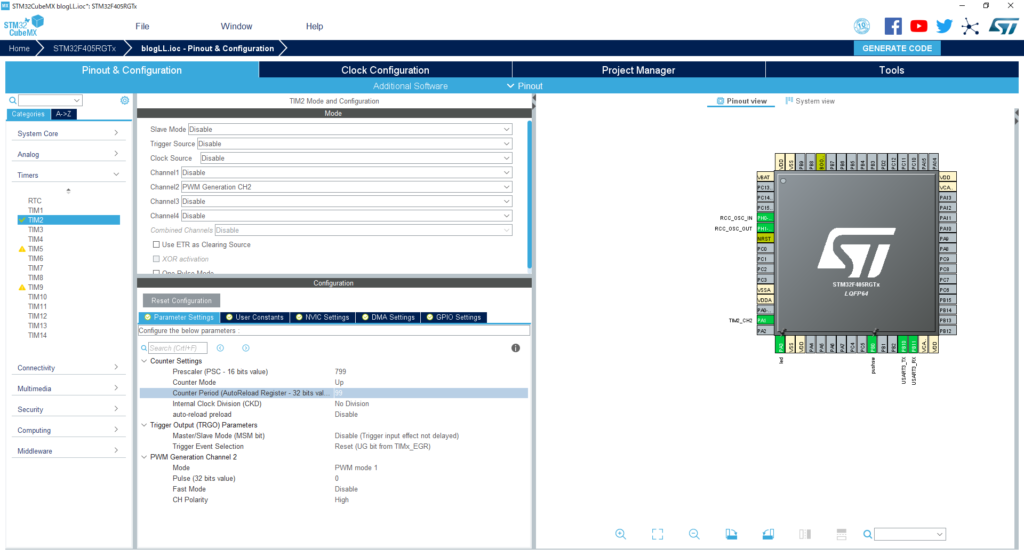Open the YouTube icon in header
The height and width of the screenshot is (555, 1024).
tap(919, 26)
